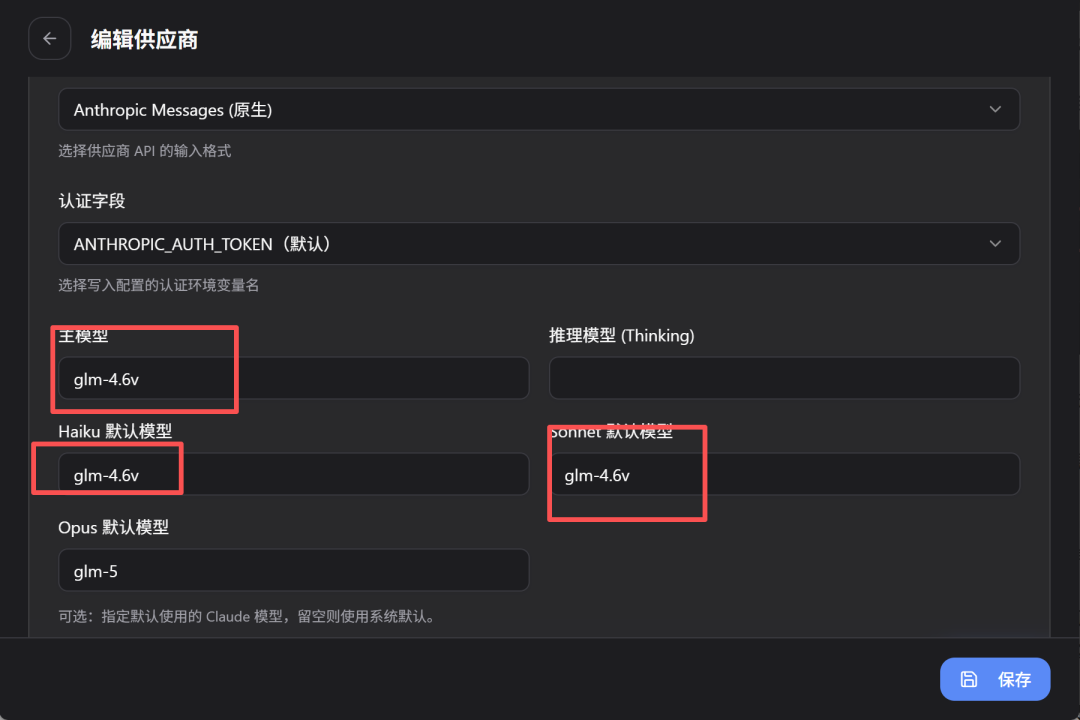
Task: Click the 认证字段 label
Action: (92, 201)
